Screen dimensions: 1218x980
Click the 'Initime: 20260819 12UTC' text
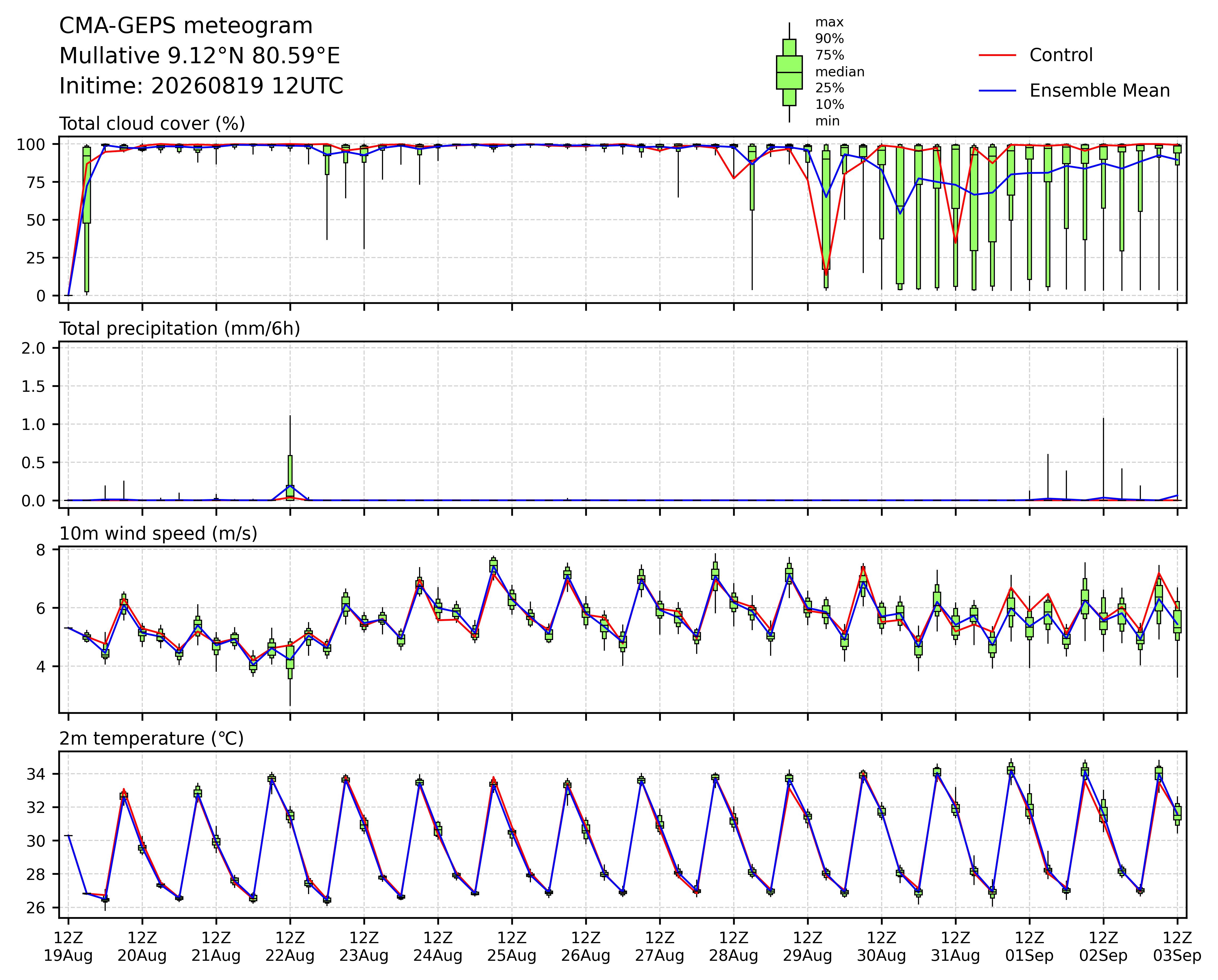[x=201, y=86]
